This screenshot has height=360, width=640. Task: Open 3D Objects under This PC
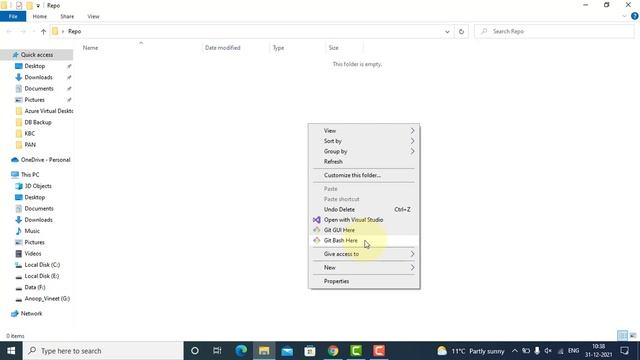click(x=38, y=186)
